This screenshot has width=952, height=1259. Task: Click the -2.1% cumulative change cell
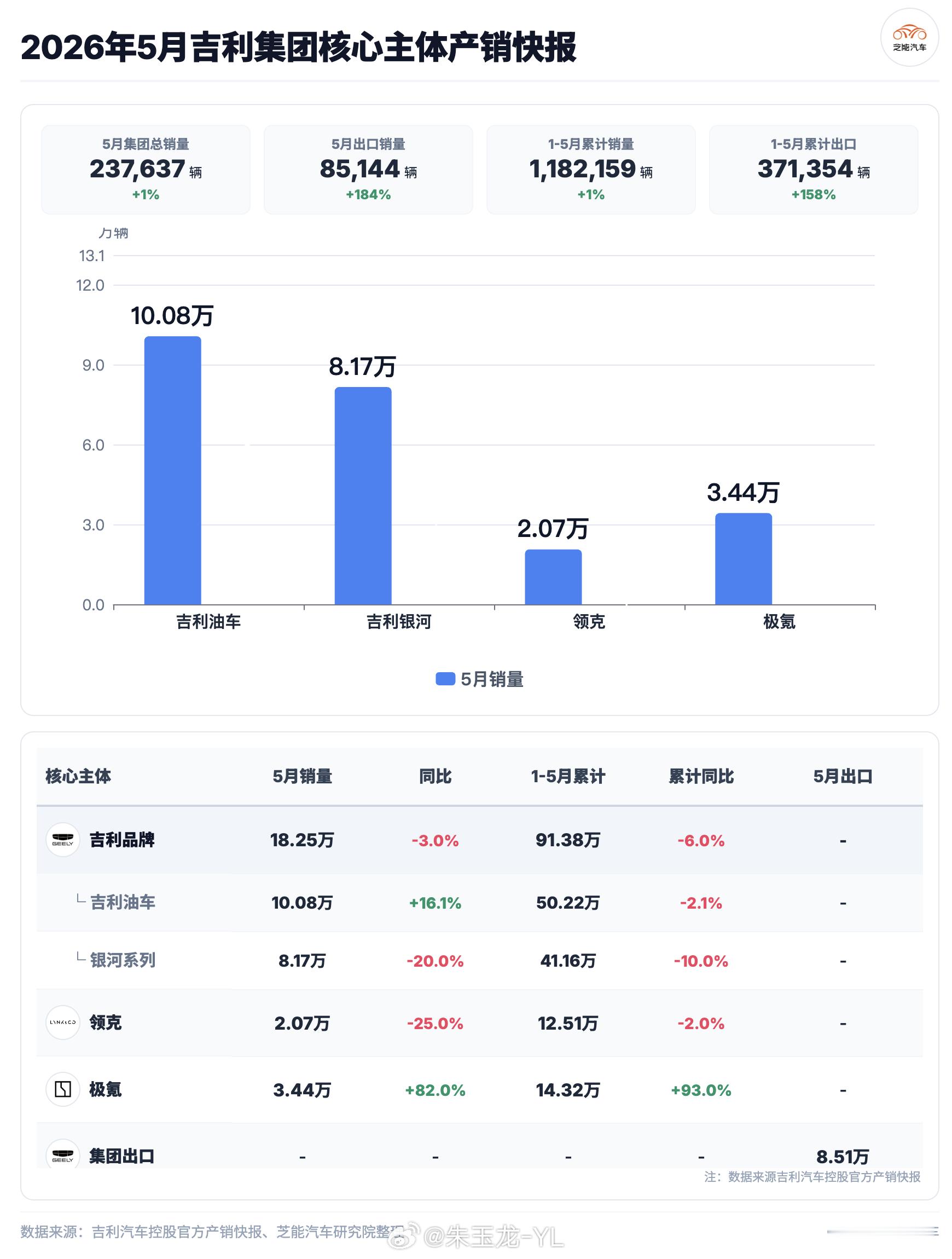[x=701, y=903]
